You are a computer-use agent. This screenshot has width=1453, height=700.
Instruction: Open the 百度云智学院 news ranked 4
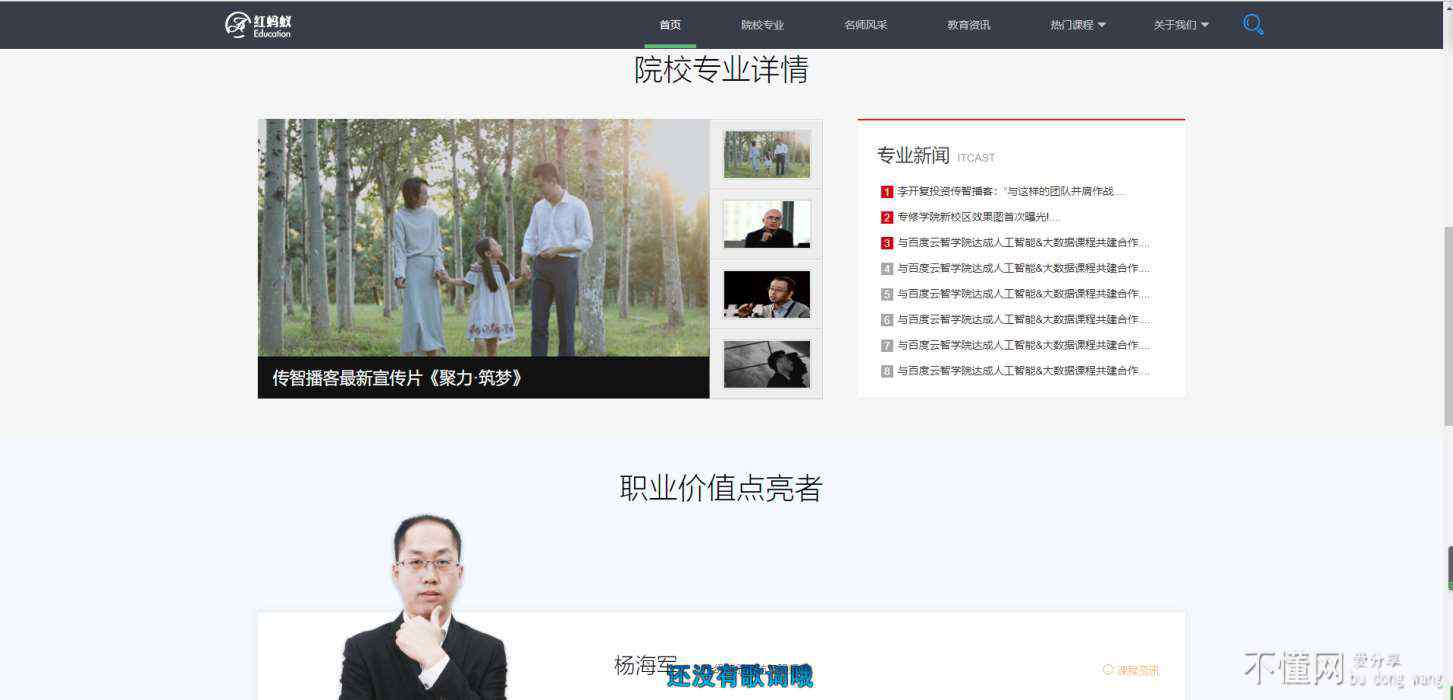click(1023, 268)
